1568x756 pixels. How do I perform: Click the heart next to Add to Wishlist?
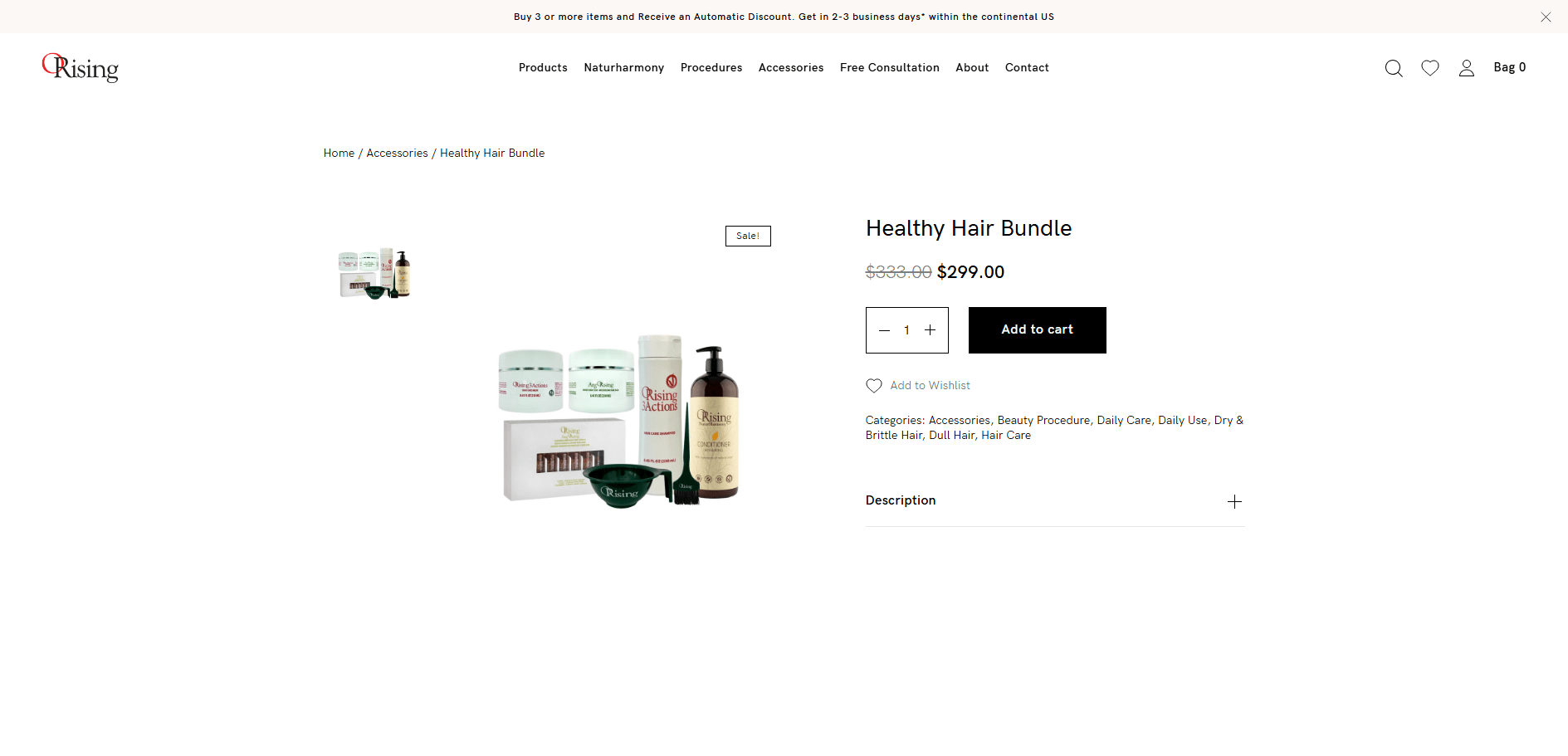(x=874, y=386)
